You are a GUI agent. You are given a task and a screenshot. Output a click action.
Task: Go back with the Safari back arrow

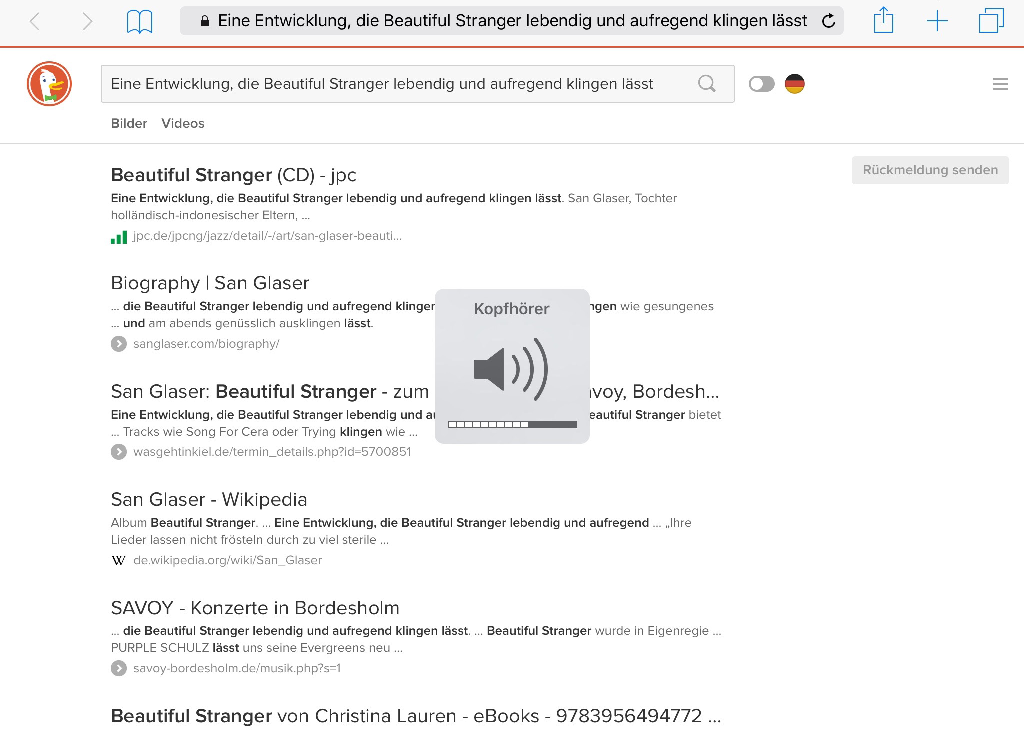(x=35, y=22)
